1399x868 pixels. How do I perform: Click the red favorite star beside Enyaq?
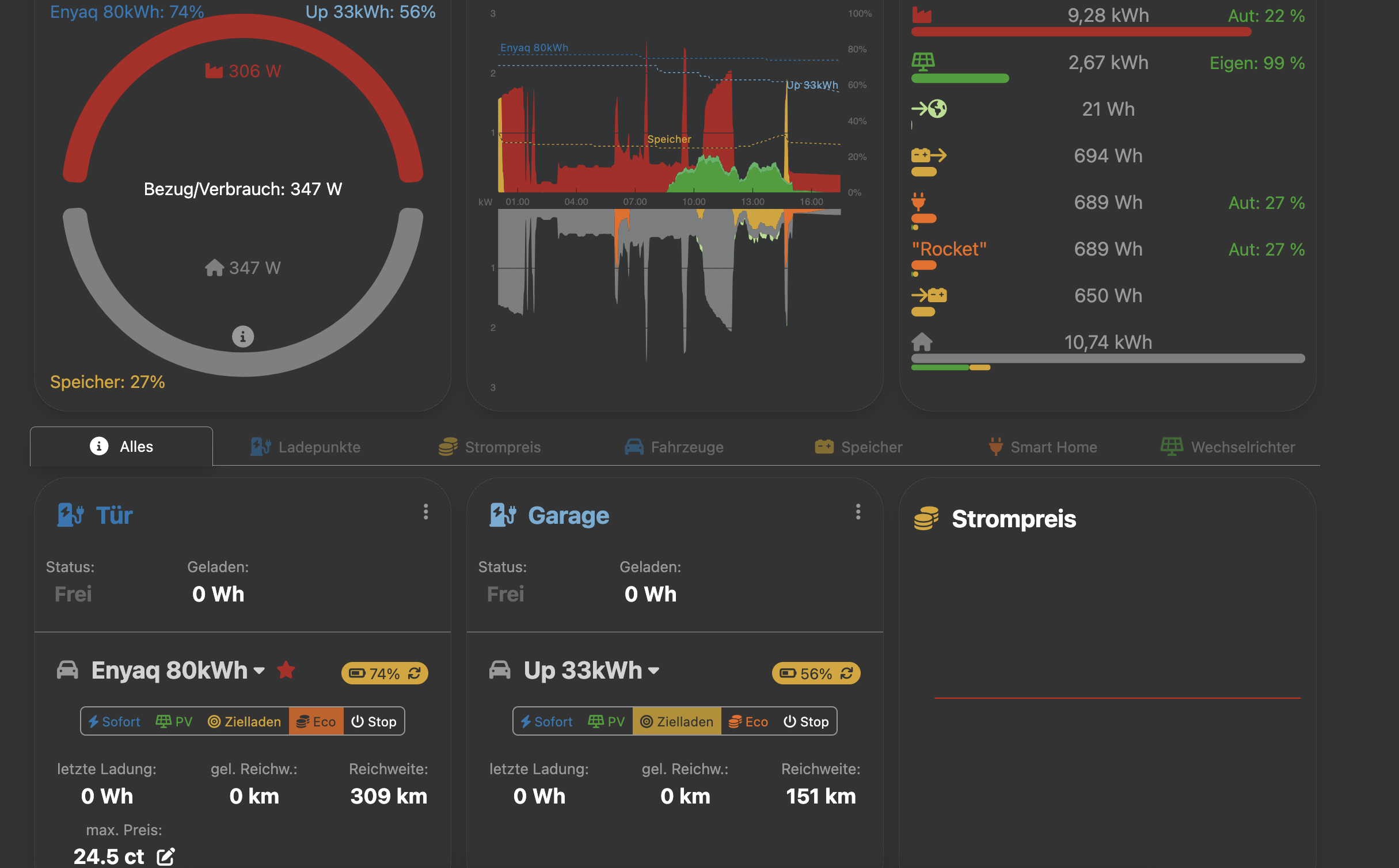[x=286, y=670]
